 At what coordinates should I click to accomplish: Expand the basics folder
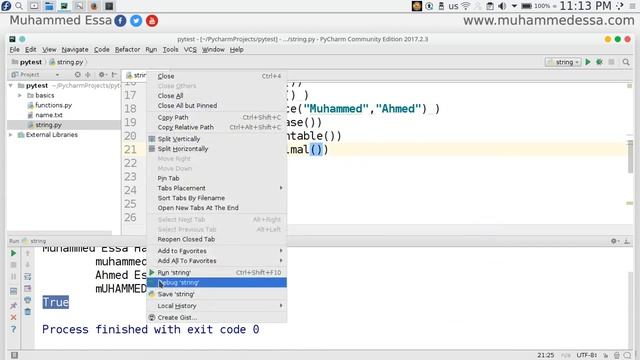pyautogui.click(x=20, y=96)
